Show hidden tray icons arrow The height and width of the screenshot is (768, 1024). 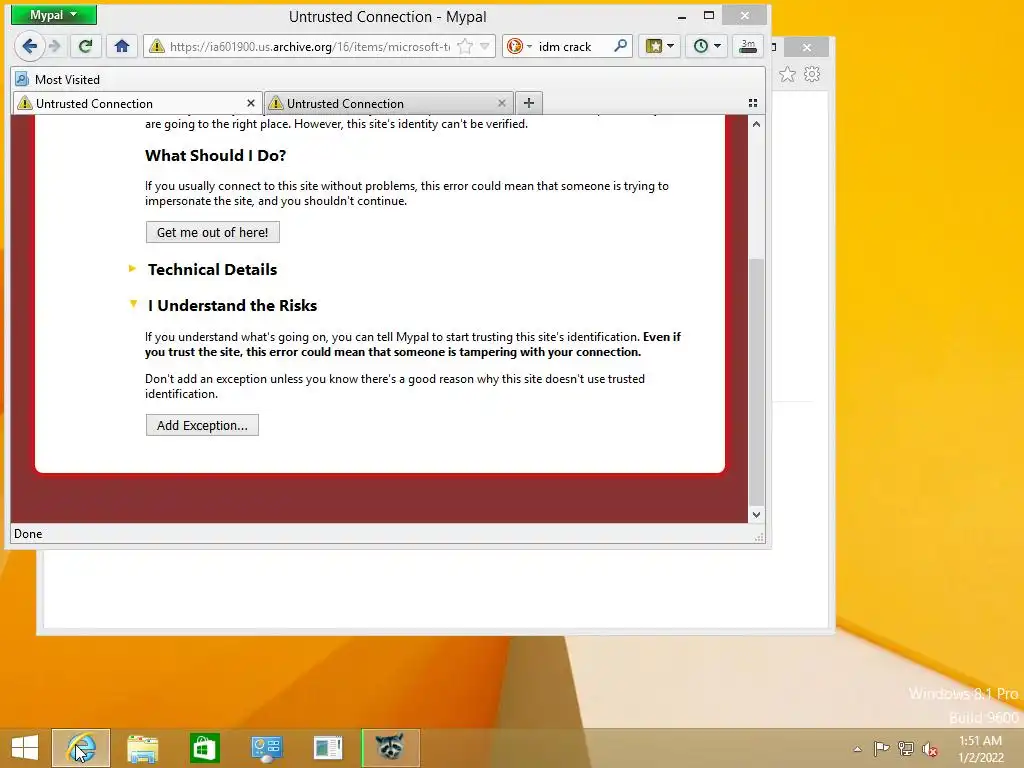coord(857,748)
